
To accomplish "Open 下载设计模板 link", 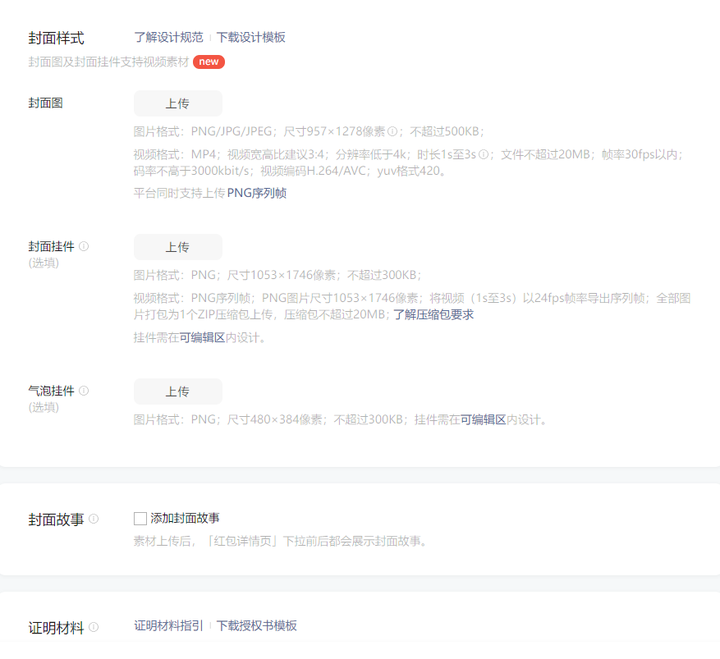I will pyautogui.click(x=251, y=37).
